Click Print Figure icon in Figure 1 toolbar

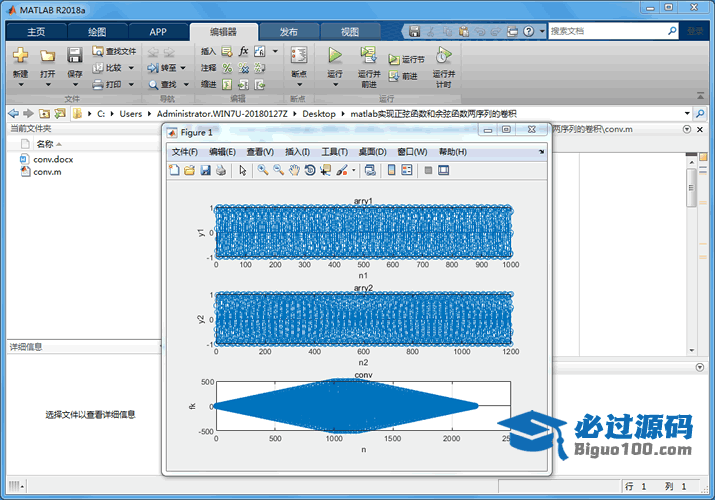tap(221, 170)
